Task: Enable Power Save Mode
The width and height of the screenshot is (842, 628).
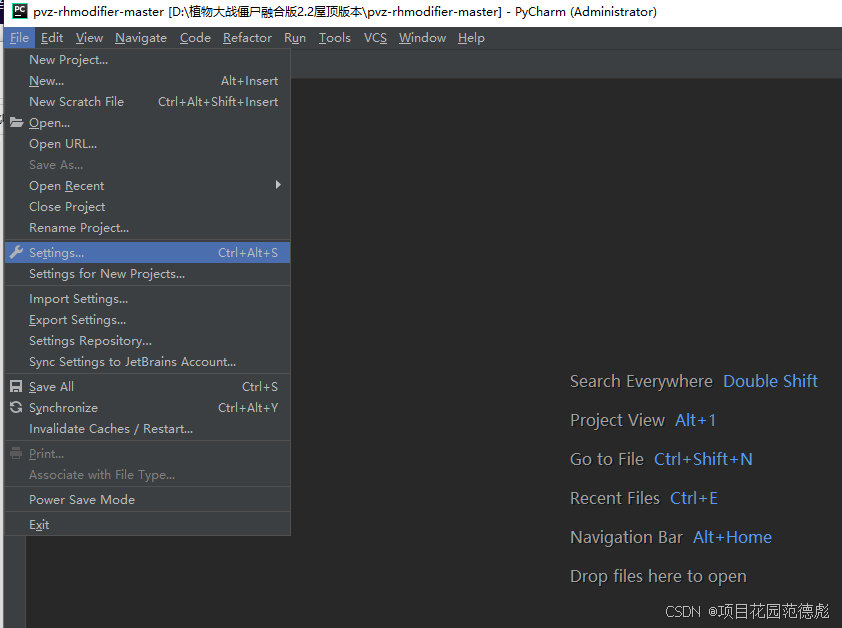Action: 82,499
